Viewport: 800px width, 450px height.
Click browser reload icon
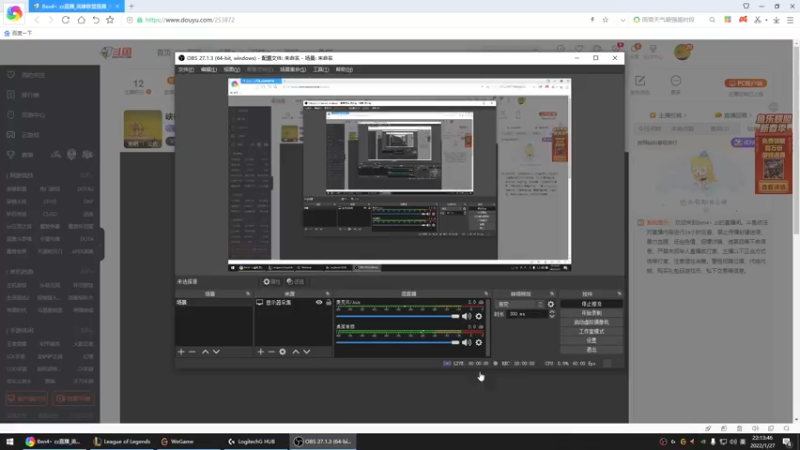66,20
